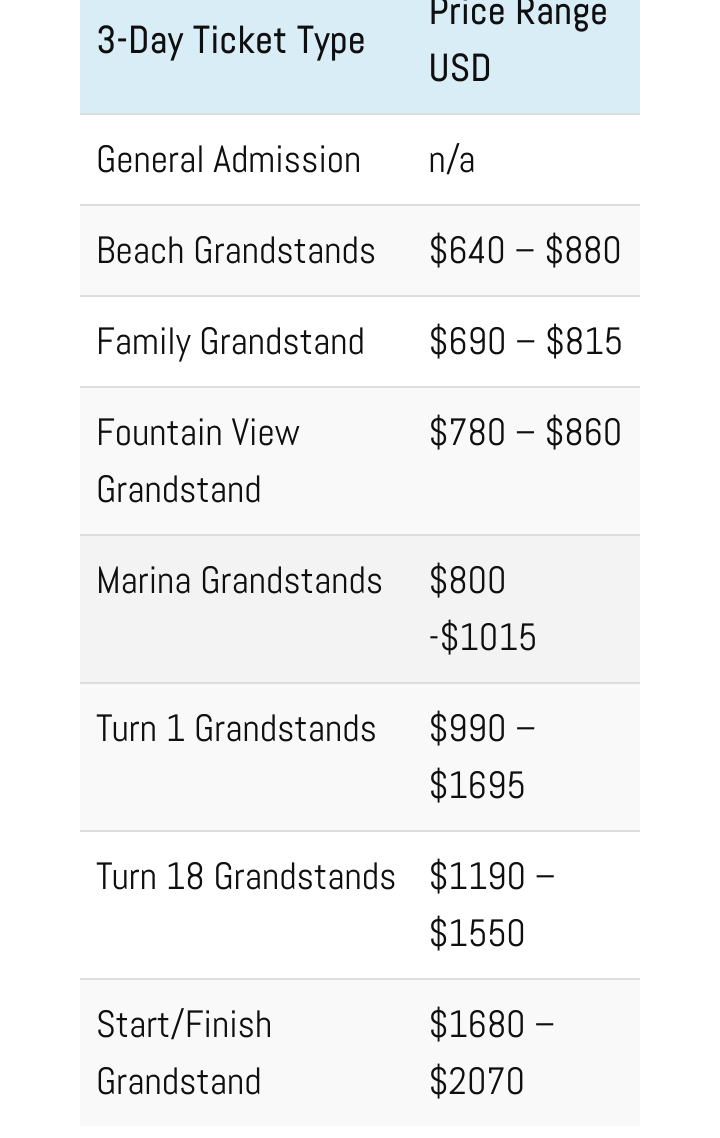Click the Price Range USD column header
Viewport: 720px width, 1138px height.
517,41
